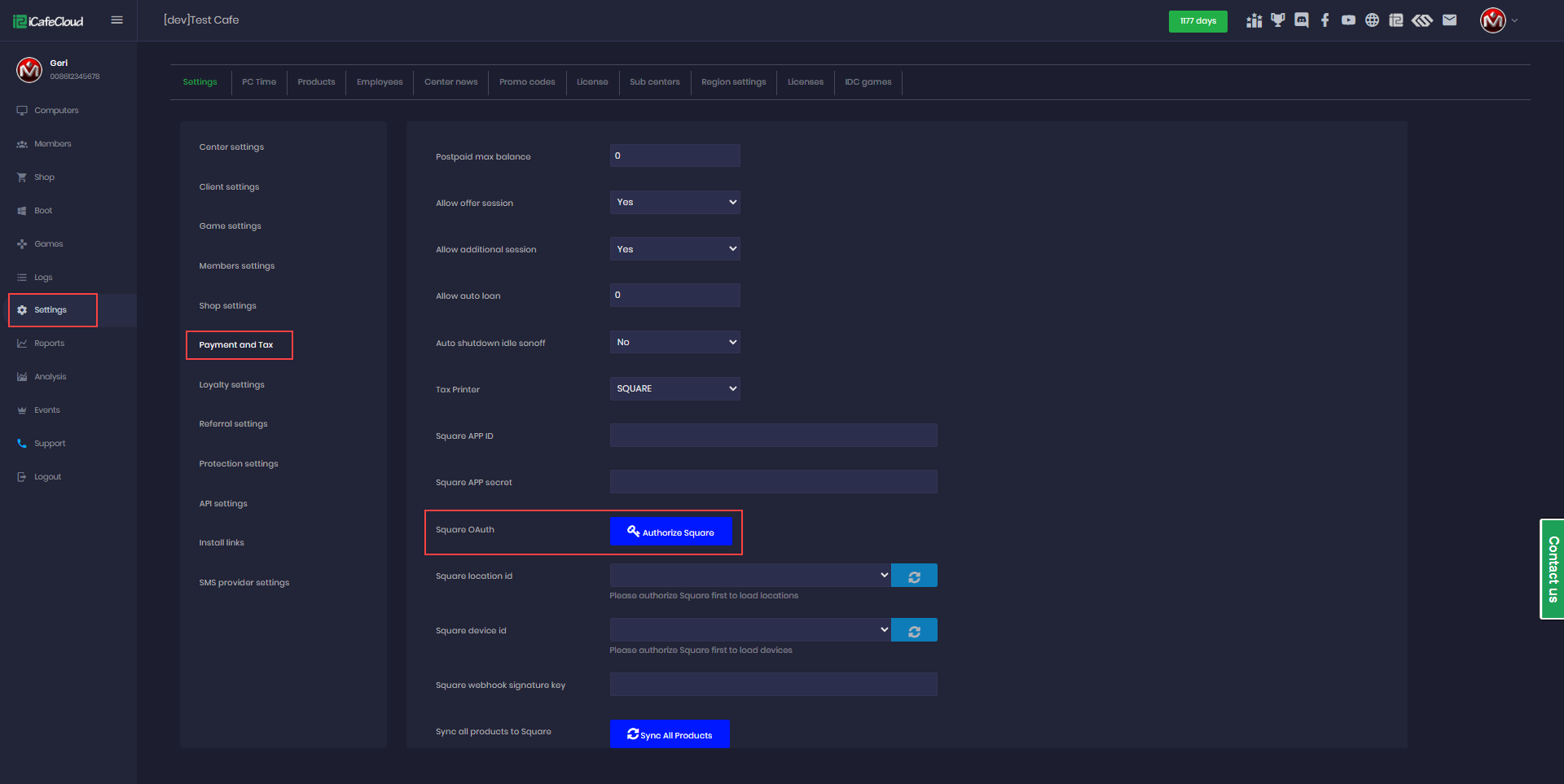The image size is (1564, 784).
Task: Open the mail envelope icon
Action: (x=1450, y=20)
